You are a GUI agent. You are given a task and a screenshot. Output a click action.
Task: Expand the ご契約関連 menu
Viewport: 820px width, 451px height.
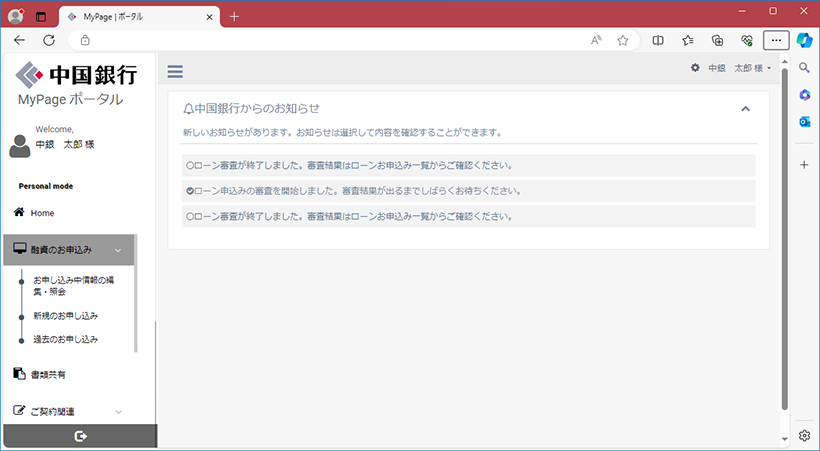pyautogui.click(x=118, y=411)
